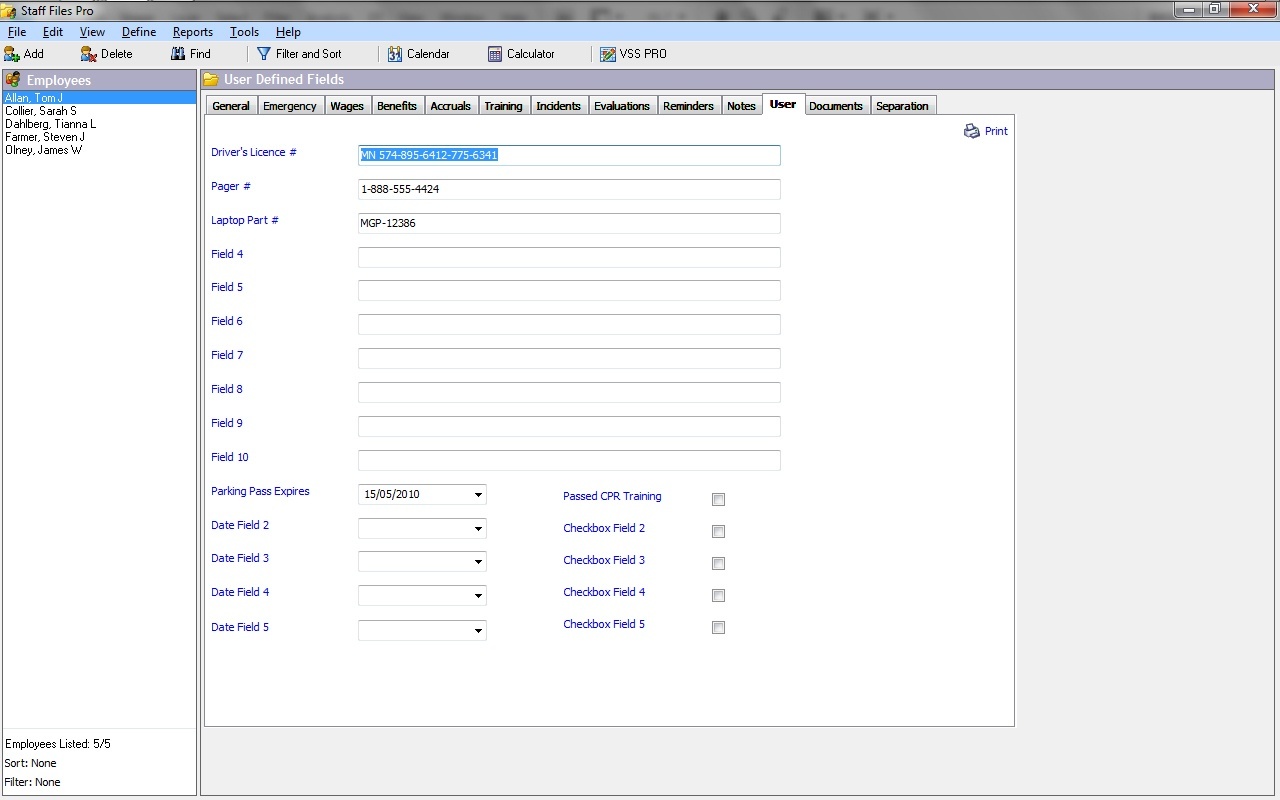Switch to the Documents tab
The image size is (1280, 800).
(836, 105)
